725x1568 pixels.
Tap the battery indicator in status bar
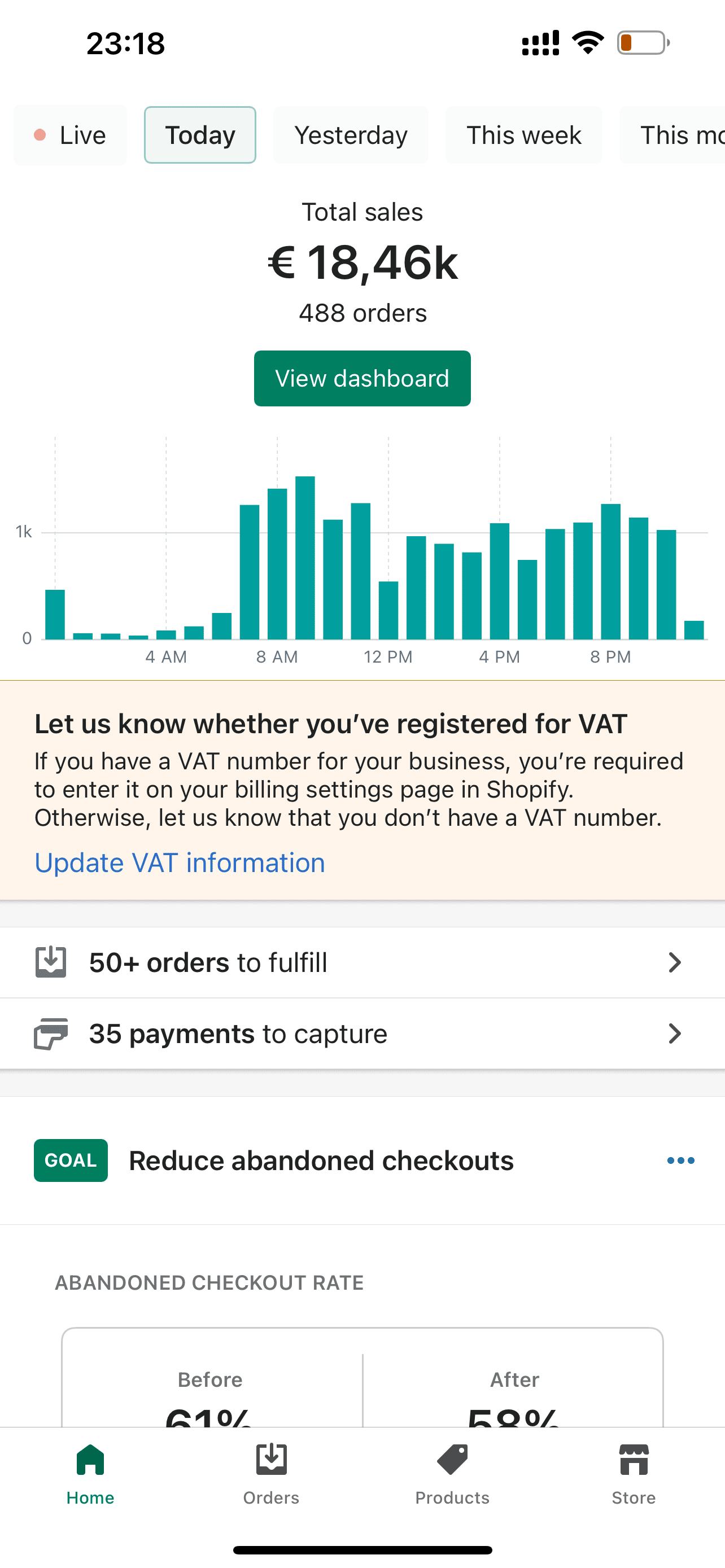[x=643, y=43]
